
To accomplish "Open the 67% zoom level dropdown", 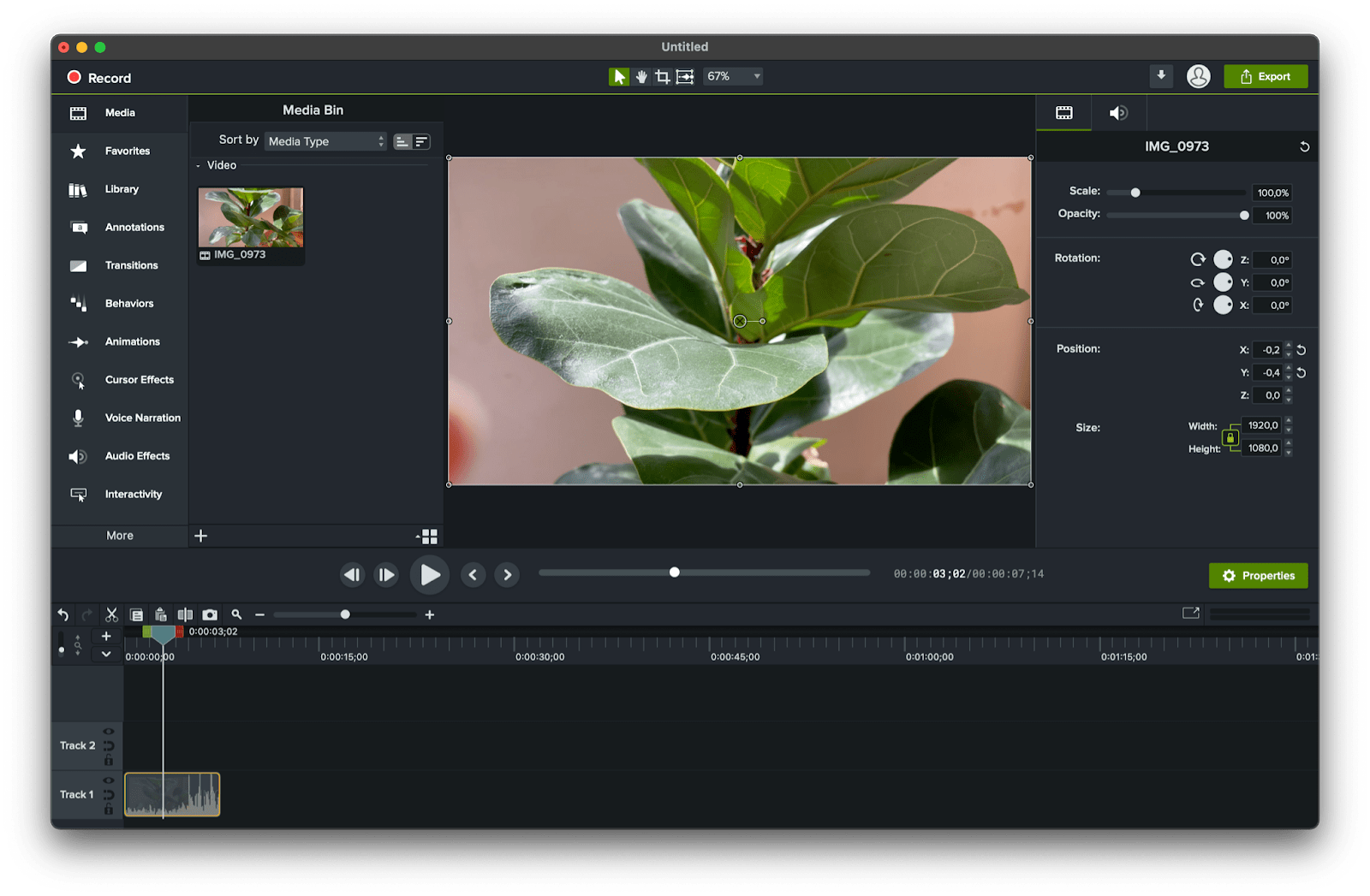I will [732, 76].
